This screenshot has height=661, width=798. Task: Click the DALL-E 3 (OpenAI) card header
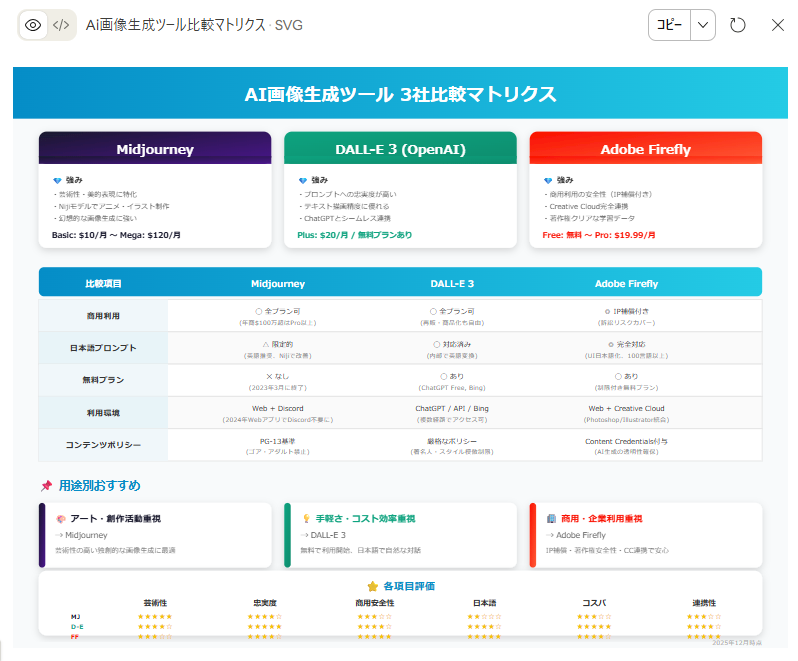(400, 148)
